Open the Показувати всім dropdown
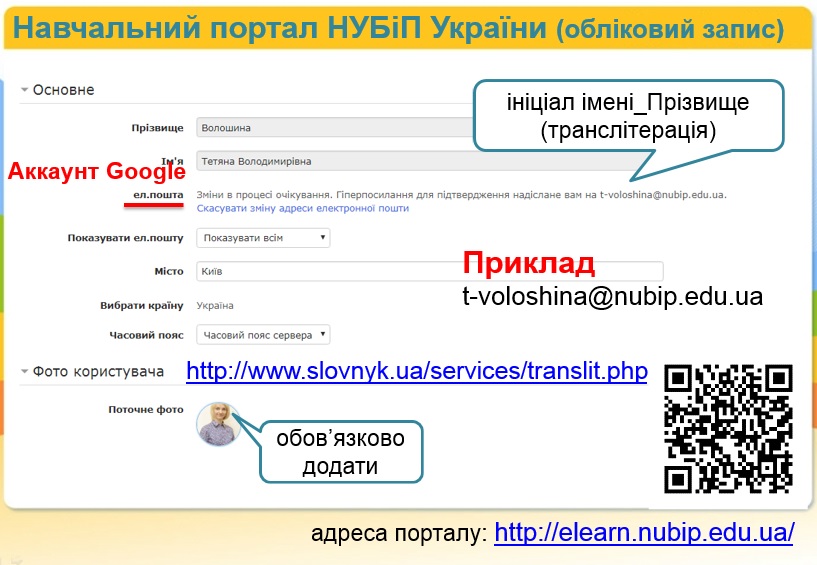 (263, 238)
